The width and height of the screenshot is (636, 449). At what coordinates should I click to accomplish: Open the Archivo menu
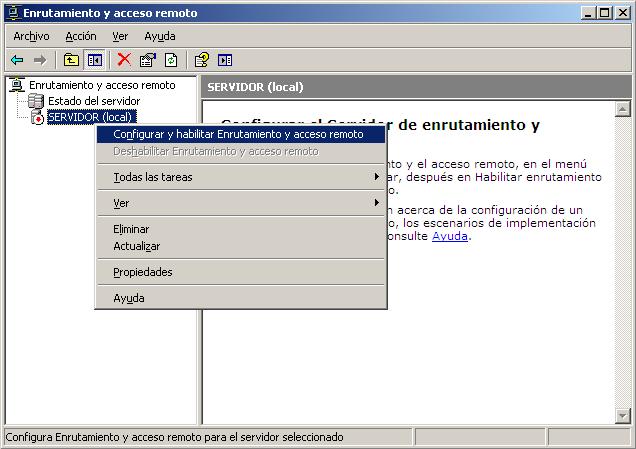[x=31, y=36]
